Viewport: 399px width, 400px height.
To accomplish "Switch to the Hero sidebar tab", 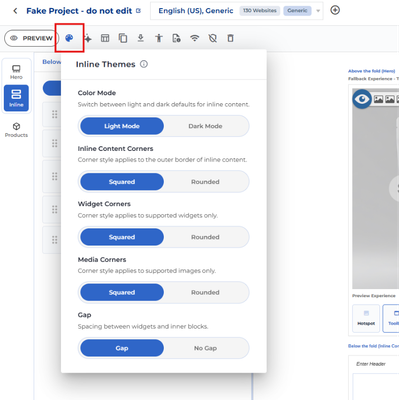I will click(16, 72).
